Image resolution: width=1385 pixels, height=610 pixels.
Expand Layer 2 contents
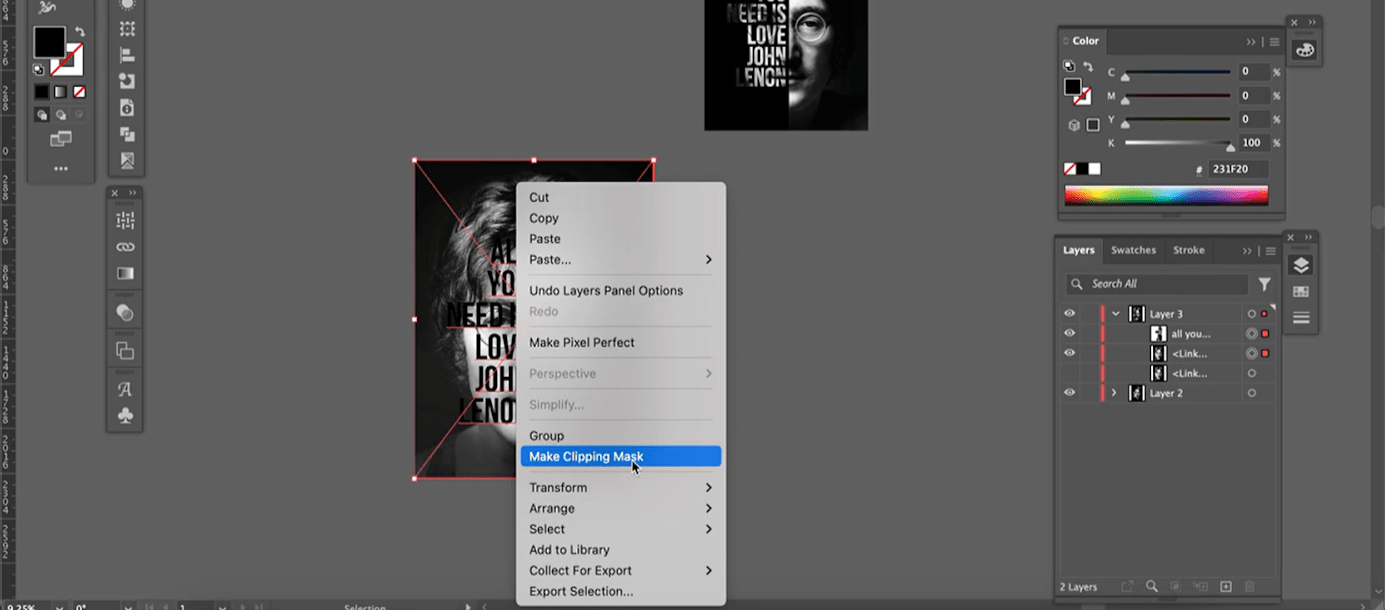[x=1114, y=393]
